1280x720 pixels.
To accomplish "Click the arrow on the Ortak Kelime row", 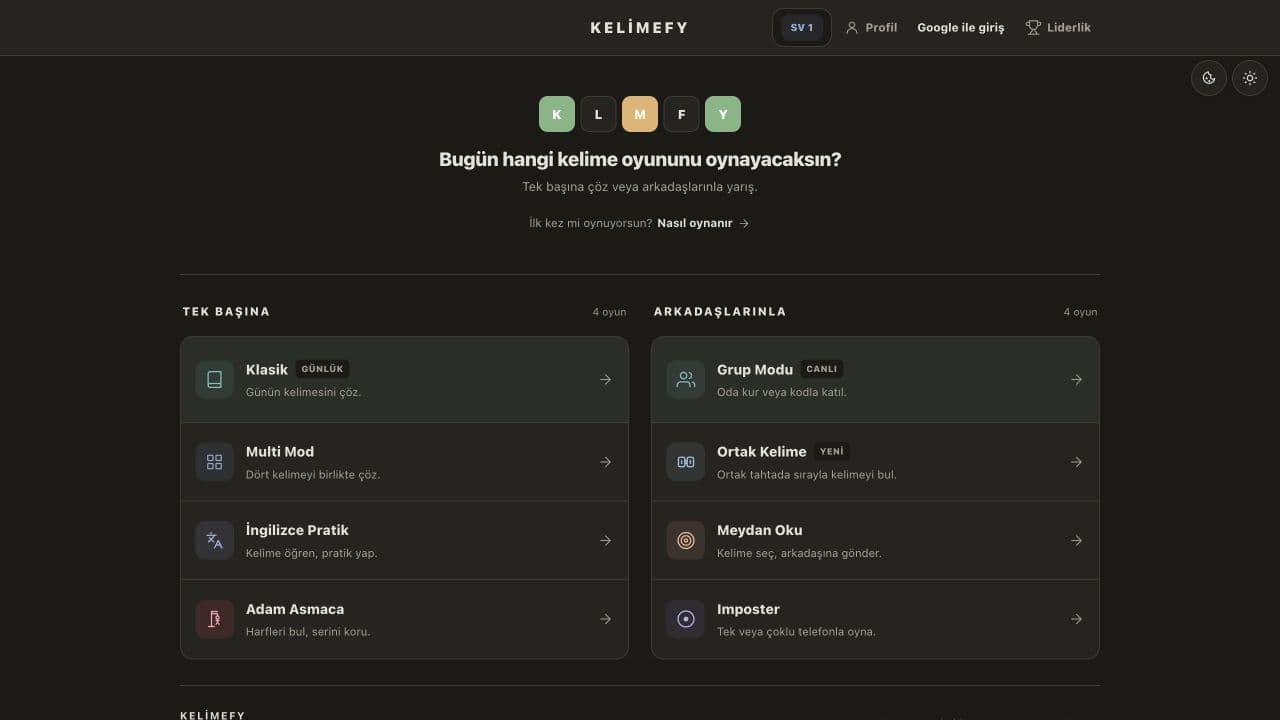I will coord(1076,462).
